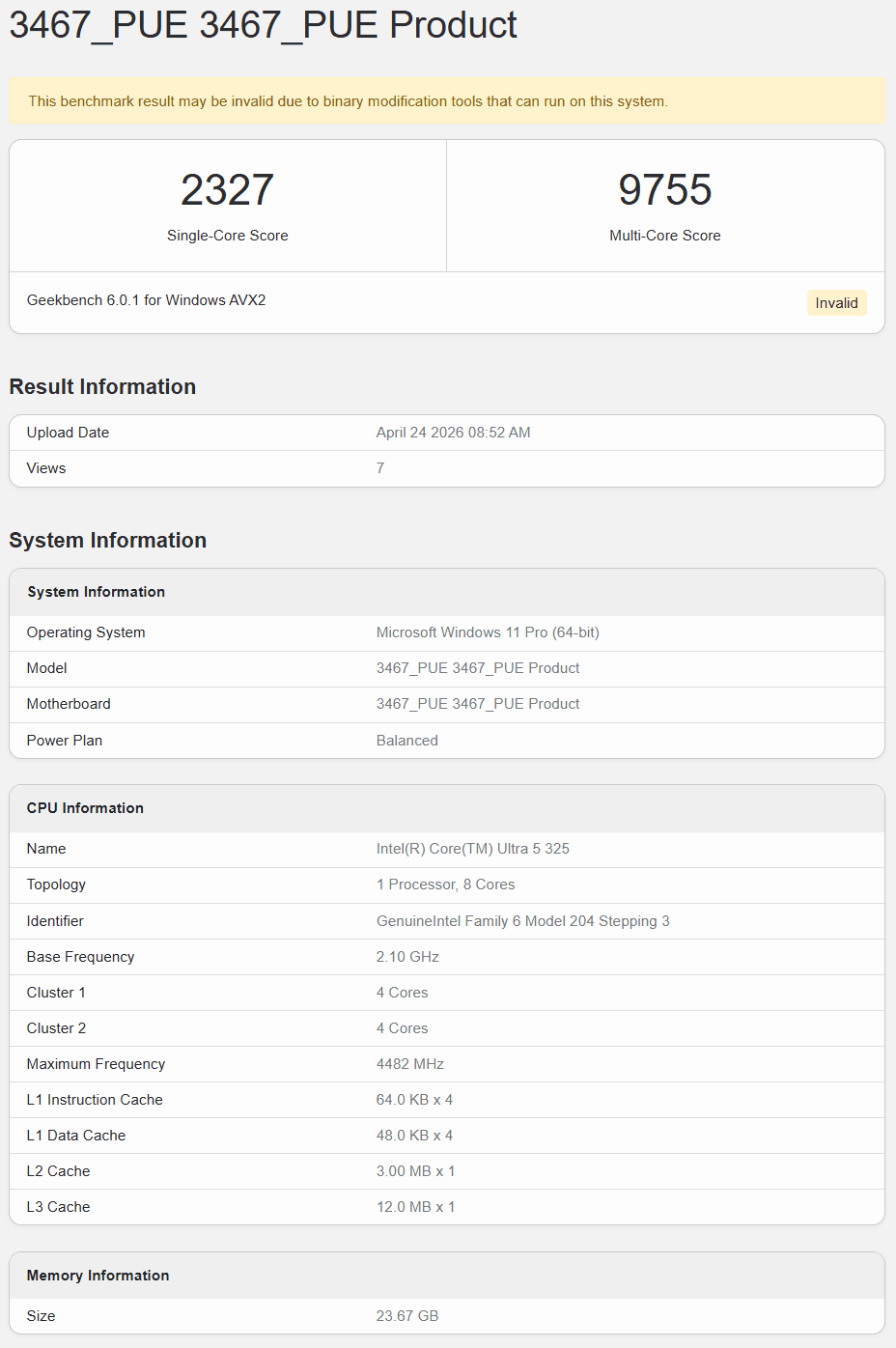Click the binary modification warning banner
The width and height of the screenshot is (896, 1348).
[x=348, y=101]
